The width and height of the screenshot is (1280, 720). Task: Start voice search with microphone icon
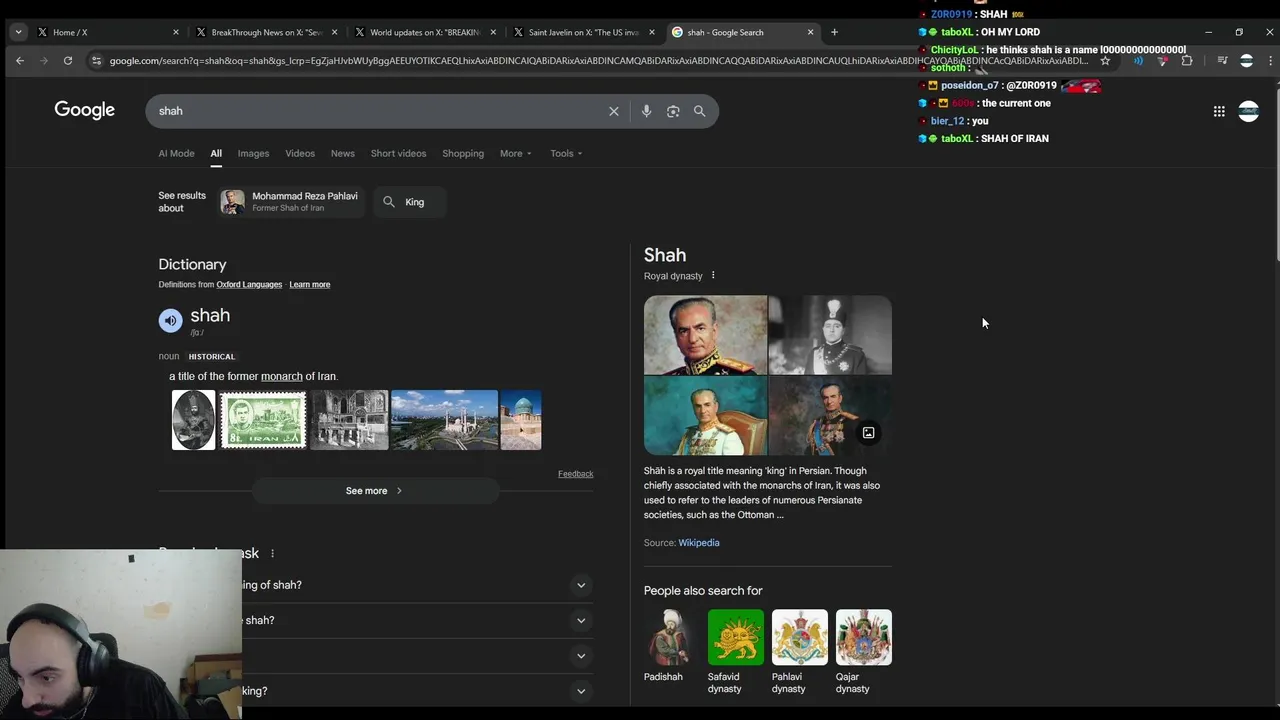coord(646,111)
